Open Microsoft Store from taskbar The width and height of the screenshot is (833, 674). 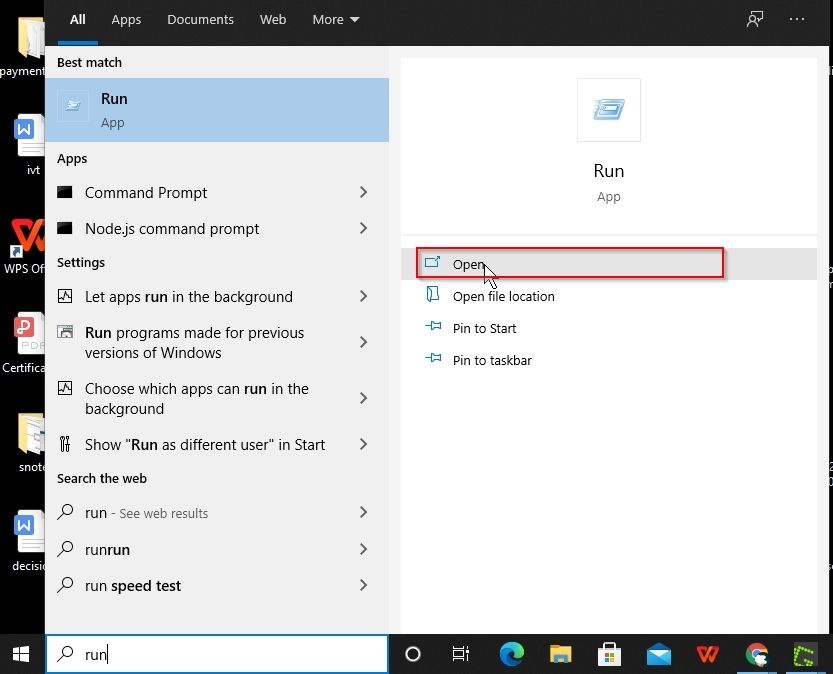[x=609, y=654]
